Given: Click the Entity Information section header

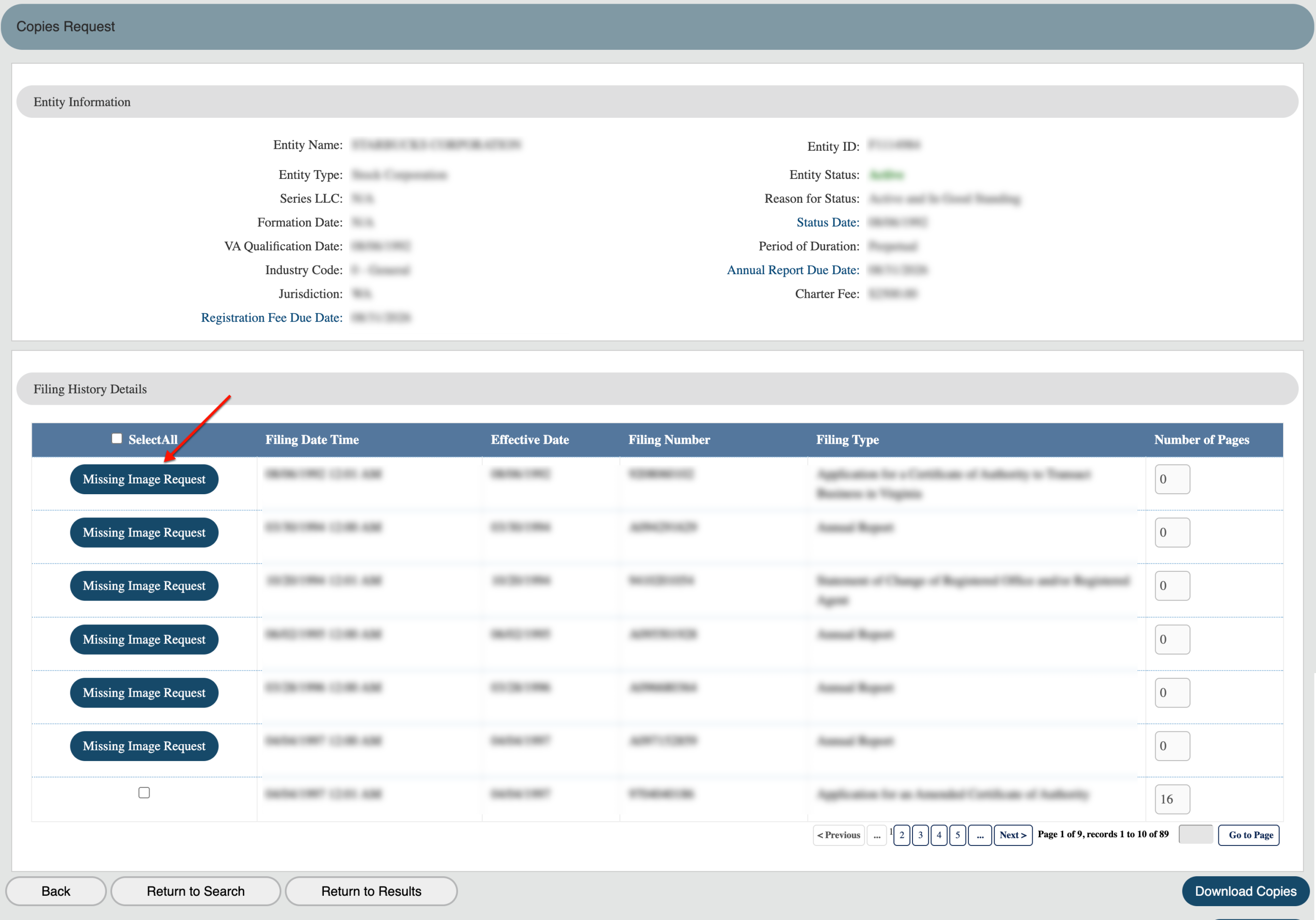Looking at the screenshot, I should point(657,101).
